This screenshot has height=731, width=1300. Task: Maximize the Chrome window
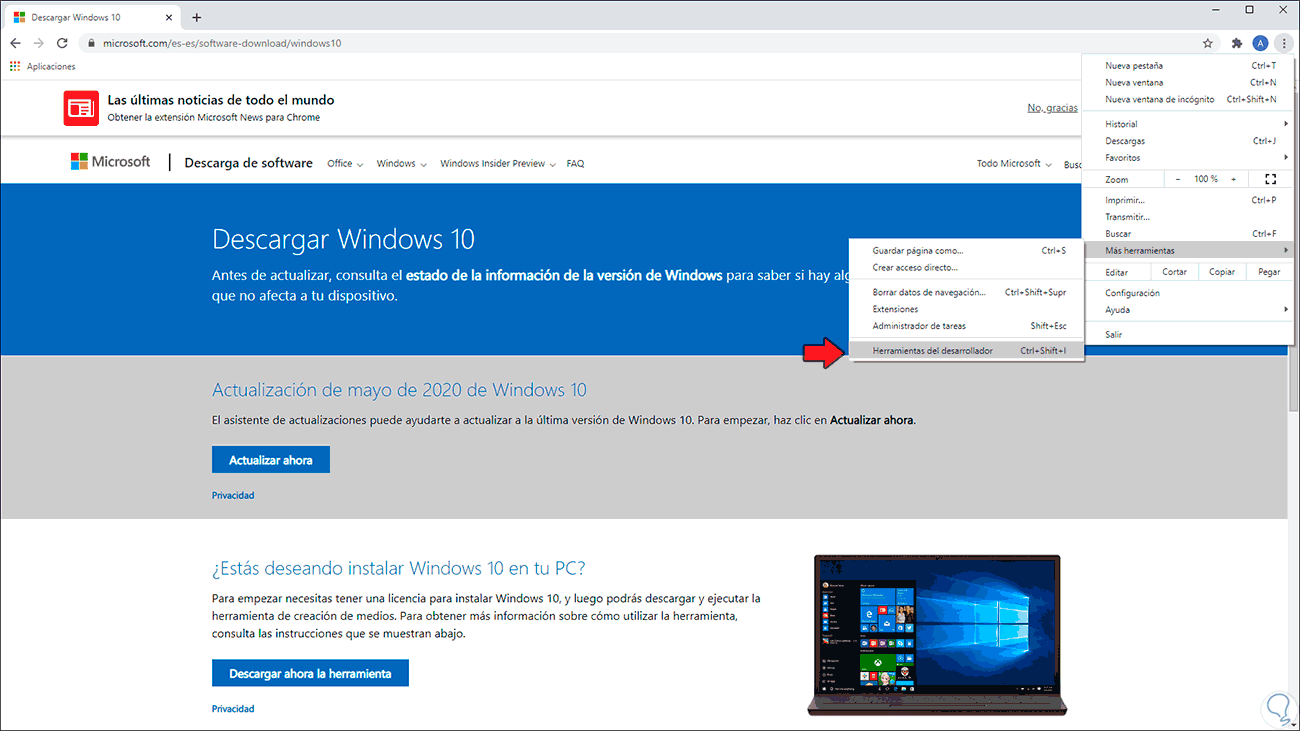click(1249, 10)
